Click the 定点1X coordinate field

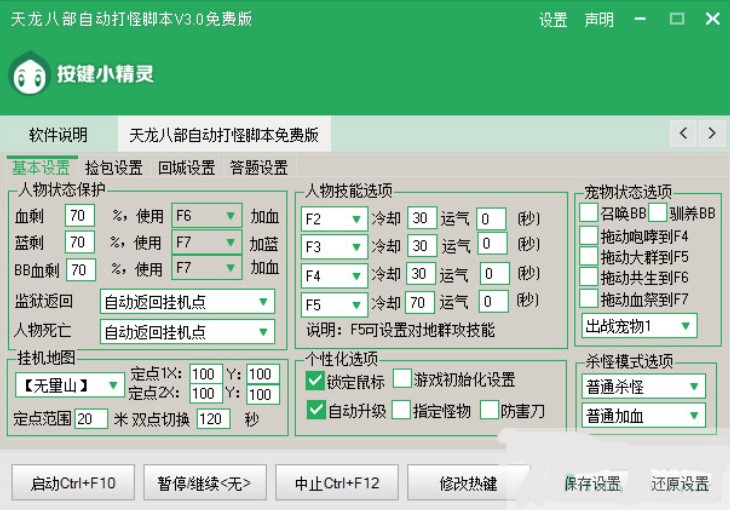(x=206, y=374)
